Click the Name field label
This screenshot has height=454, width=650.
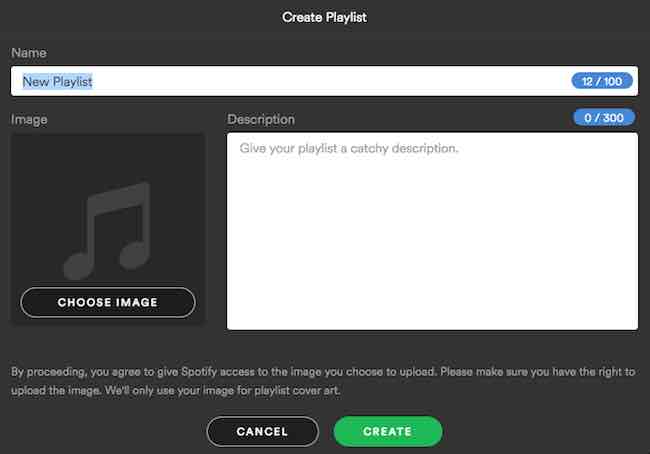tap(29, 53)
